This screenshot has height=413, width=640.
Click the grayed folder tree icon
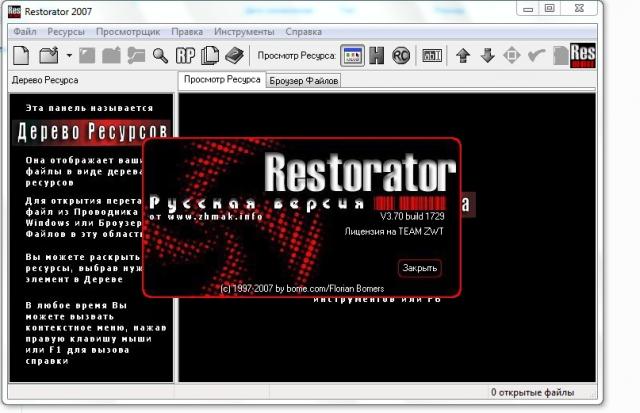click(136, 56)
